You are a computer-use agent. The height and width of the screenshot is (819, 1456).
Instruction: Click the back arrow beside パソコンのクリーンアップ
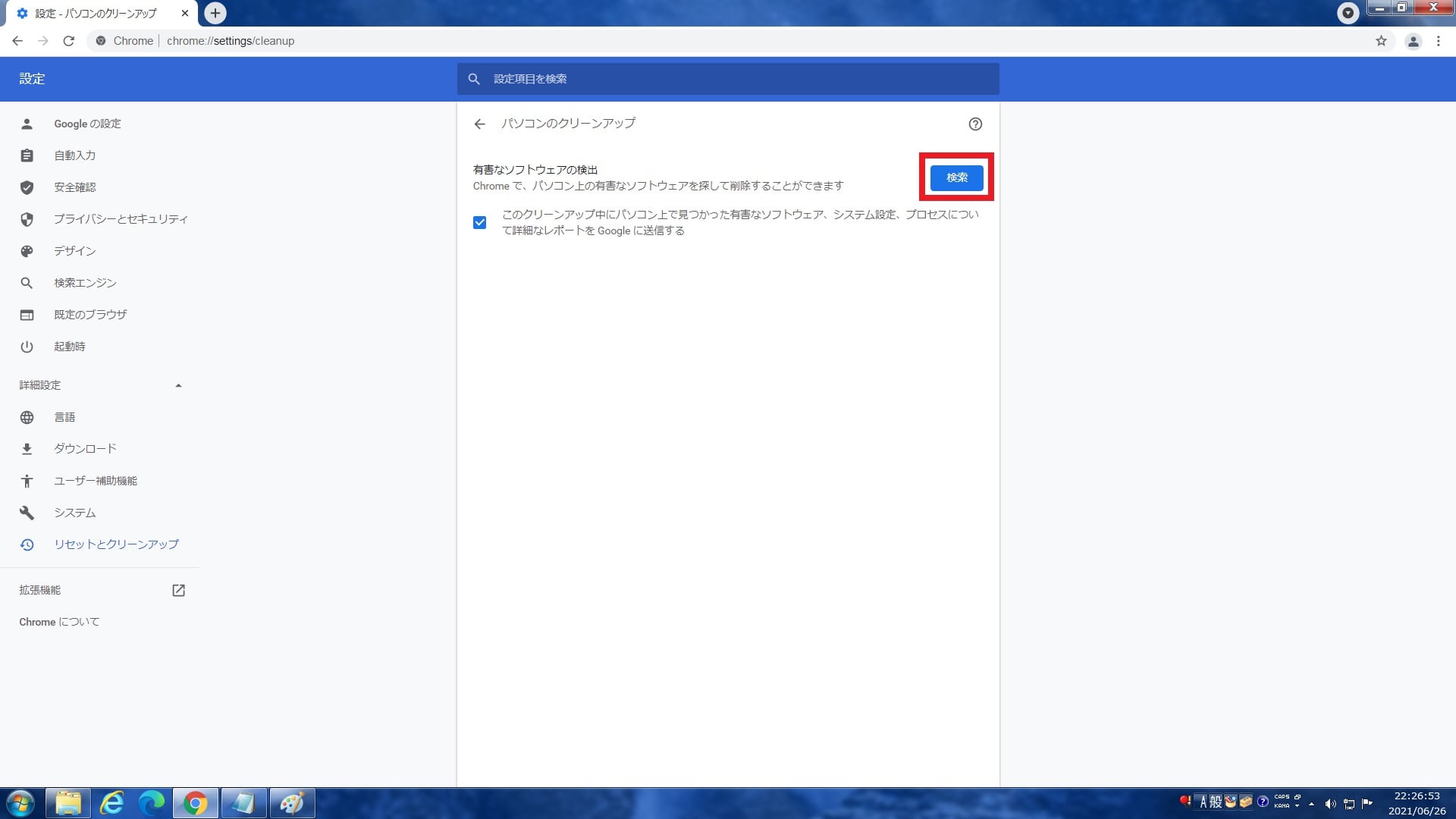480,124
